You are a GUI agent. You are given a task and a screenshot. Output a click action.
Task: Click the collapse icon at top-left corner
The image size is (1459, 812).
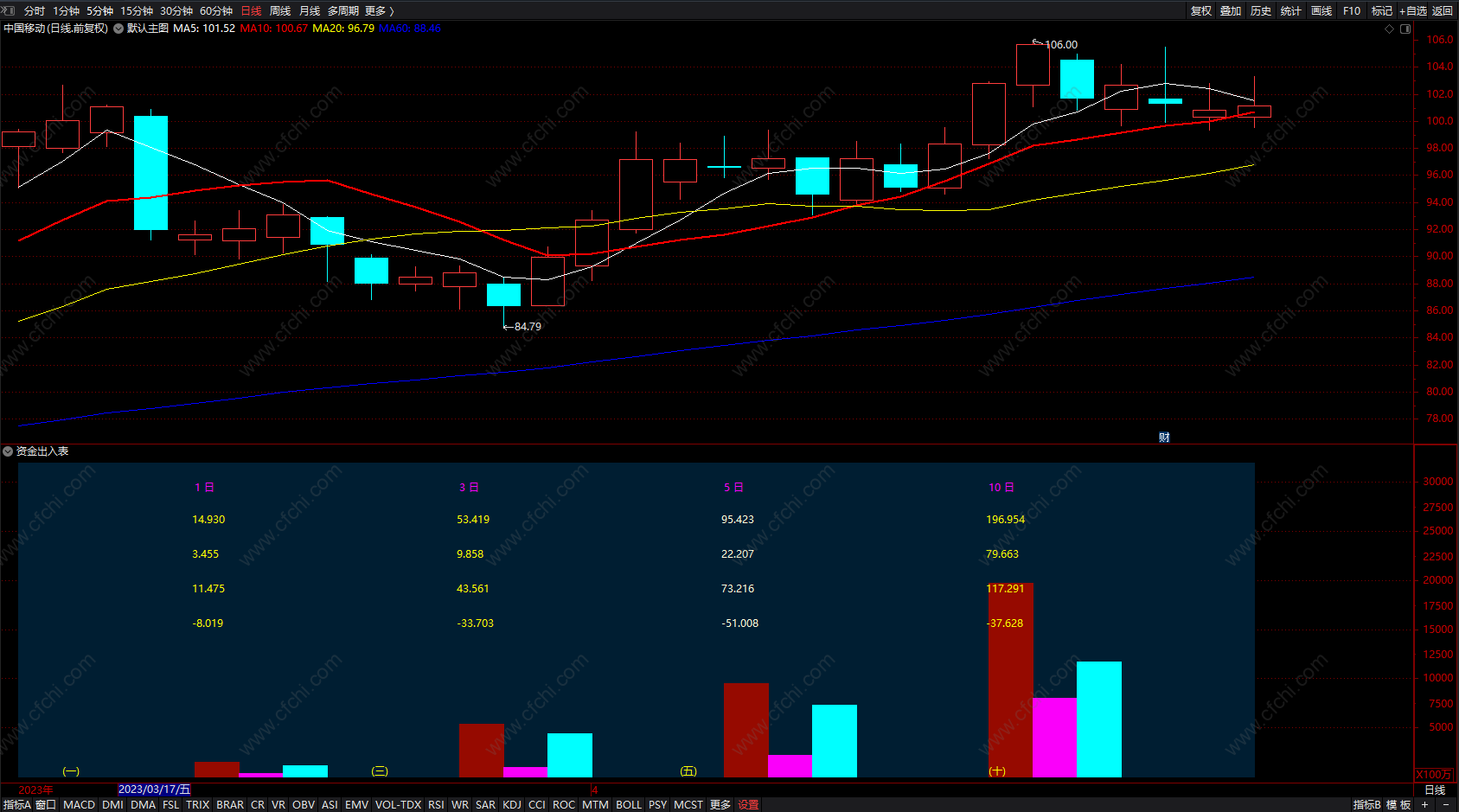pos(8,10)
